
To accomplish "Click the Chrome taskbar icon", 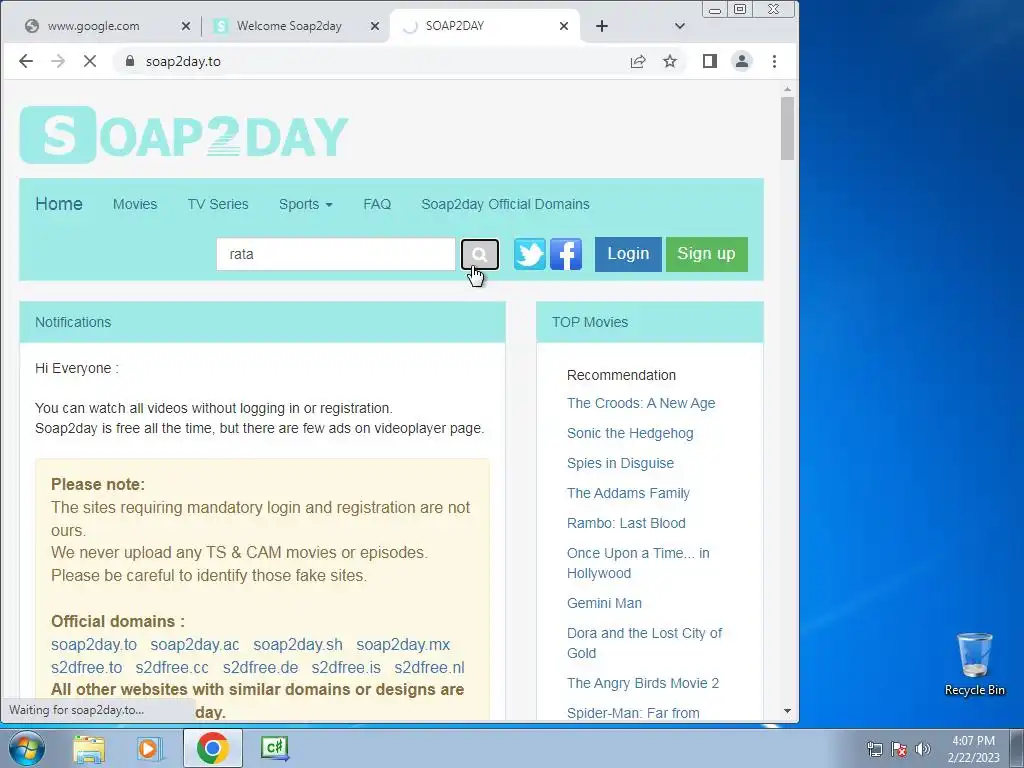I will point(212,748).
